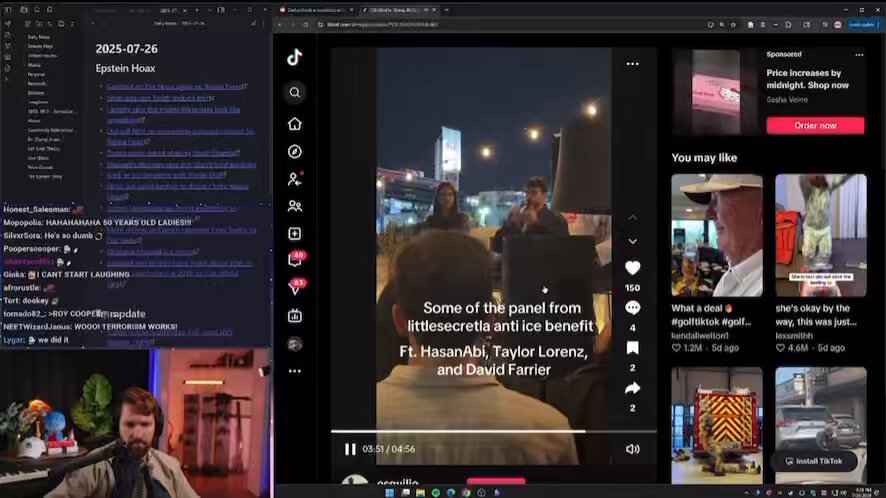Open the 'What a deal #golftiktok' video
This screenshot has height=498, width=886.
click(716, 235)
